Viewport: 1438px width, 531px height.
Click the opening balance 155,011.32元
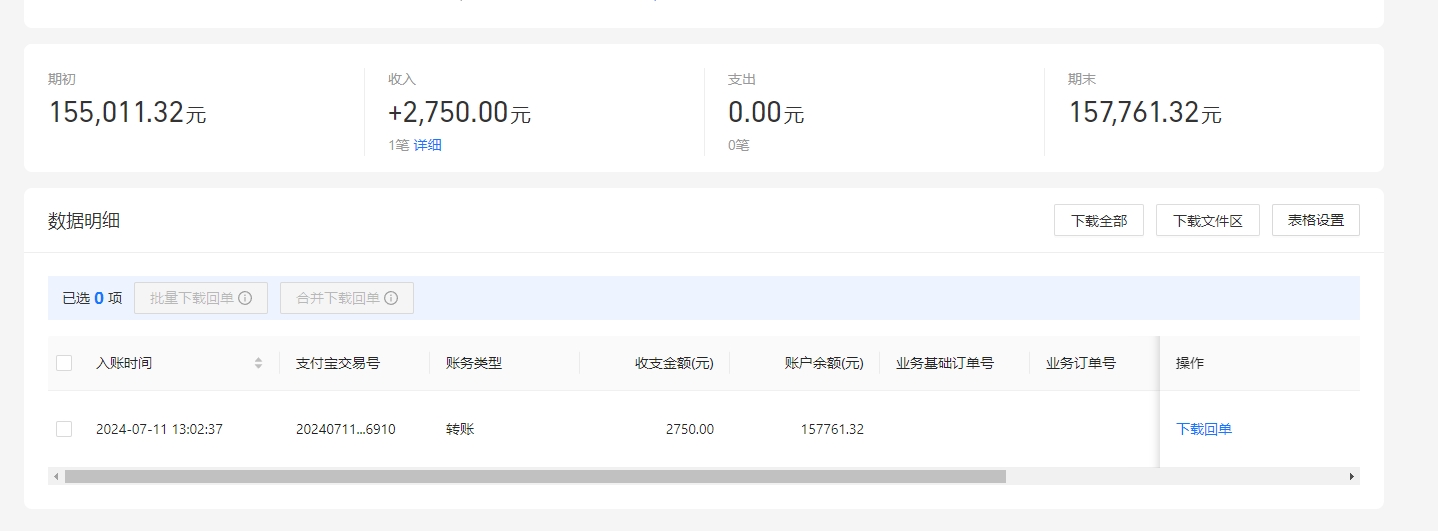click(x=127, y=112)
